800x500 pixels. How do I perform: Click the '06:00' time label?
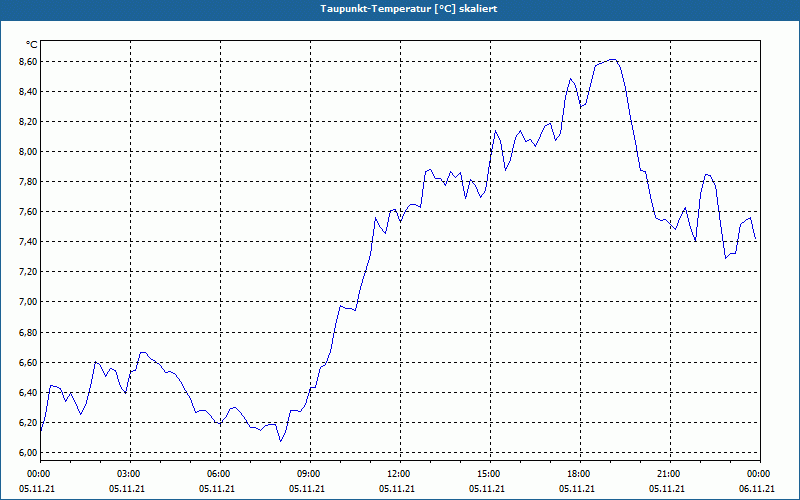click(x=219, y=474)
